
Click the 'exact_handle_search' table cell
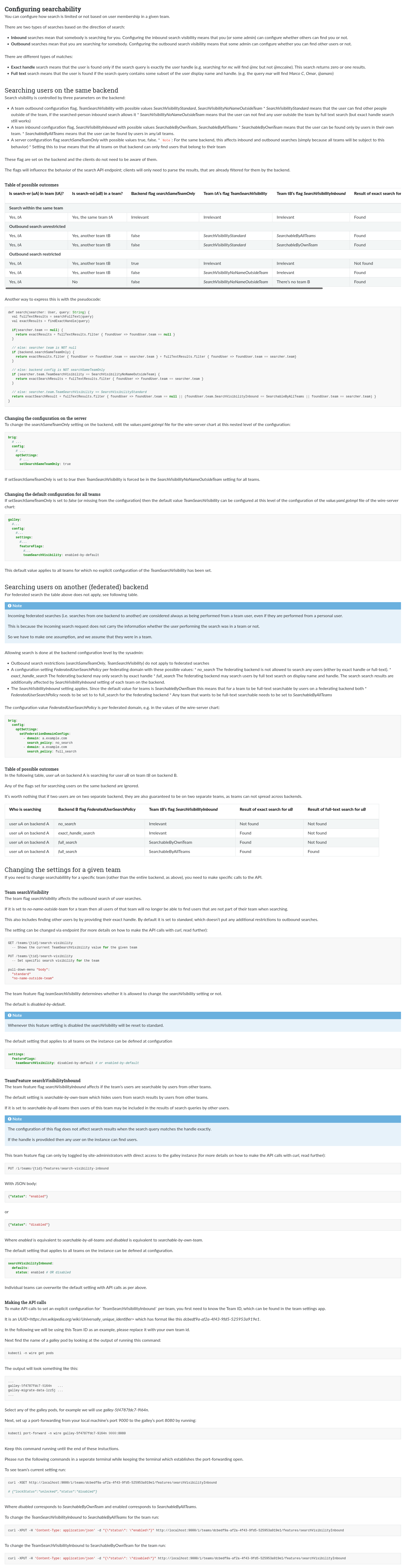pyautogui.click(x=99, y=833)
